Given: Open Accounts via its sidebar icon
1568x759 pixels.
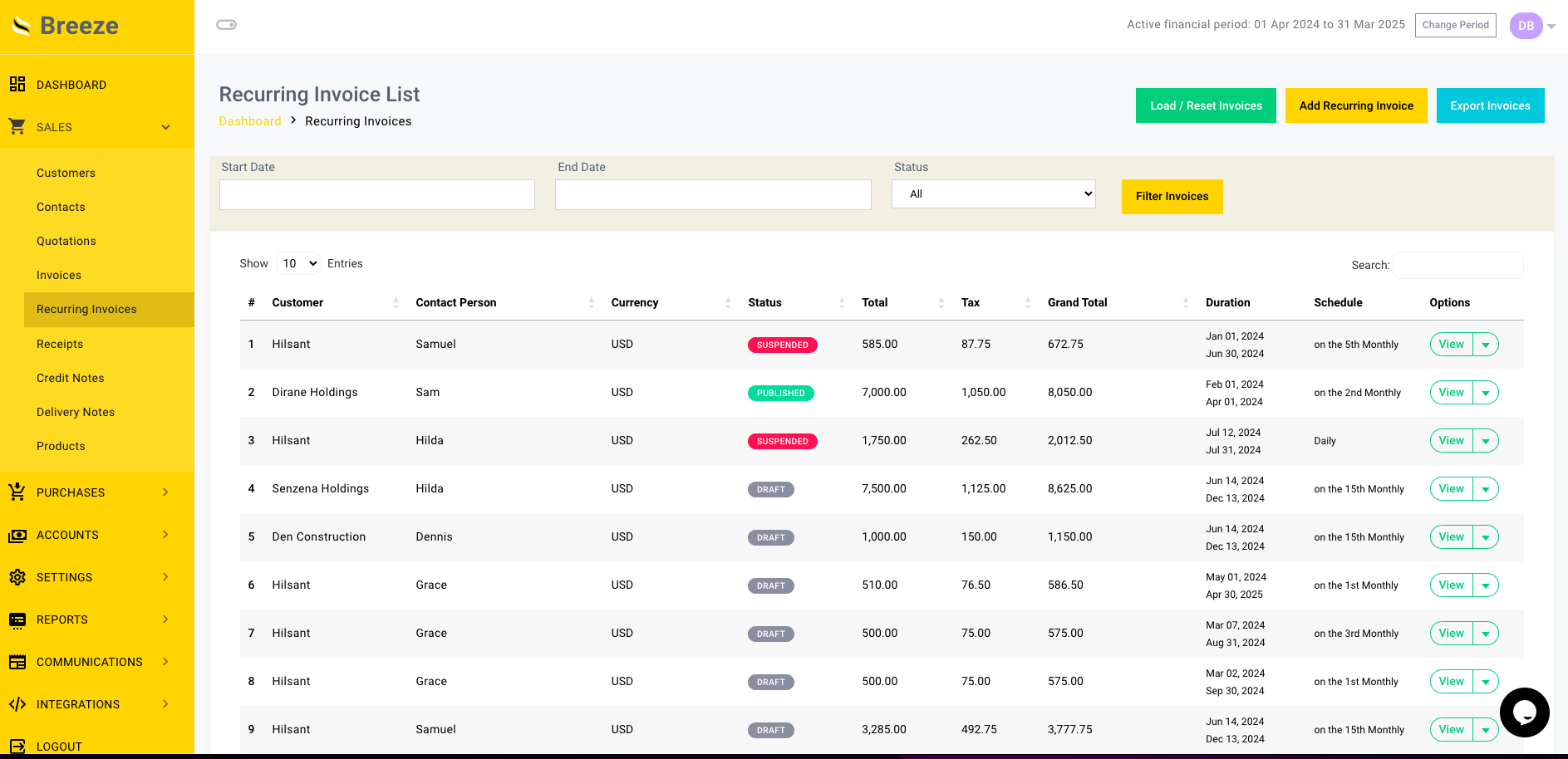Looking at the screenshot, I should click(17, 535).
